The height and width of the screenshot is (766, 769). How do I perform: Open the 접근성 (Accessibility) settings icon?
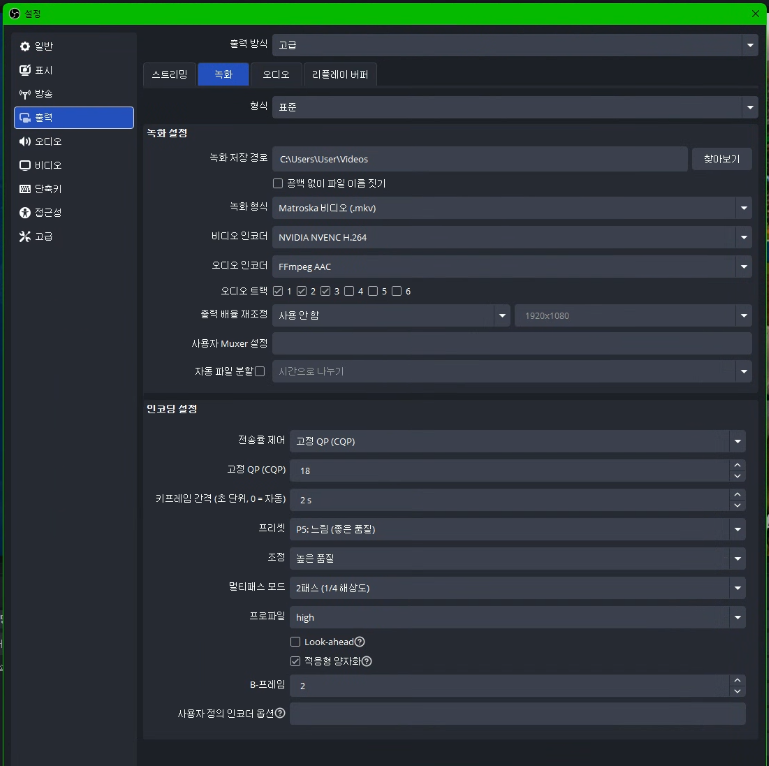[26, 213]
